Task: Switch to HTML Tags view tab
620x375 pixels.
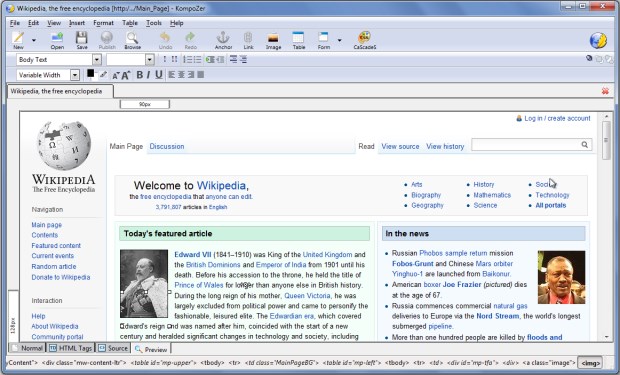Action: (71, 348)
